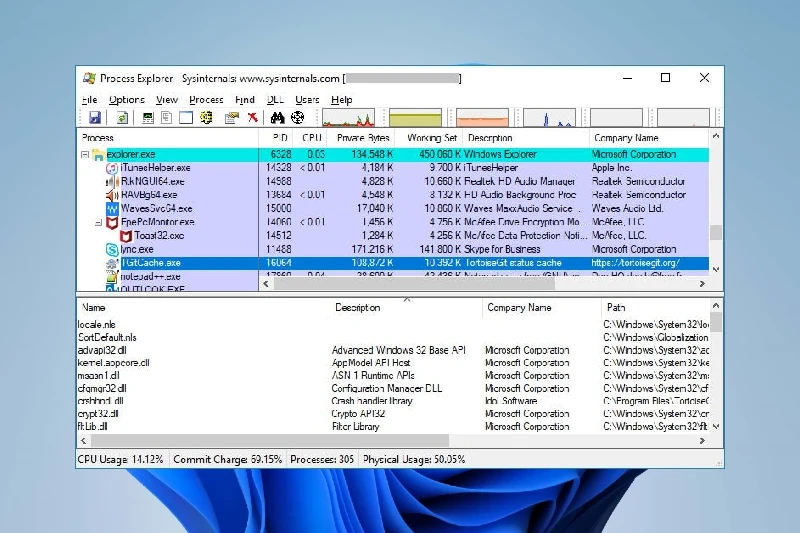Screen dimensions: 800x533
Task: Select the explorer.exe process row
Action: pyautogui.click(x=393, y=155)
